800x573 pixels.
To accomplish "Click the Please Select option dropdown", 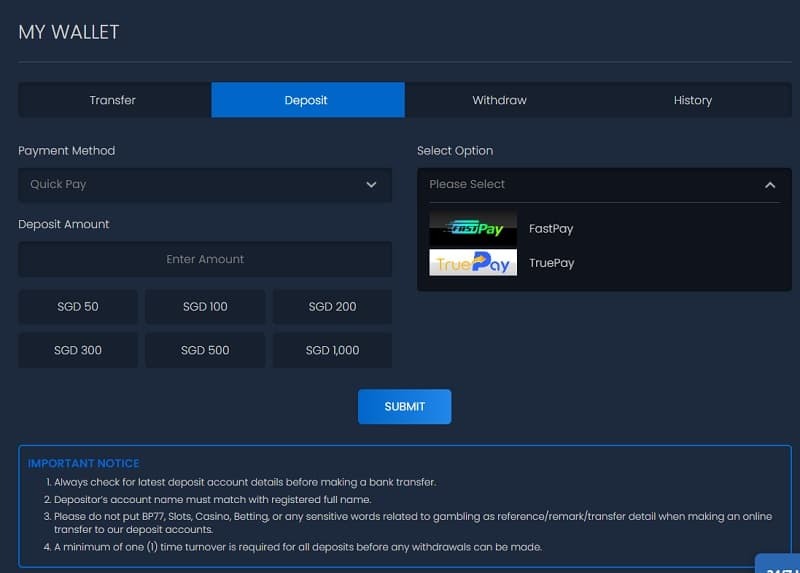I will [604, 185].
